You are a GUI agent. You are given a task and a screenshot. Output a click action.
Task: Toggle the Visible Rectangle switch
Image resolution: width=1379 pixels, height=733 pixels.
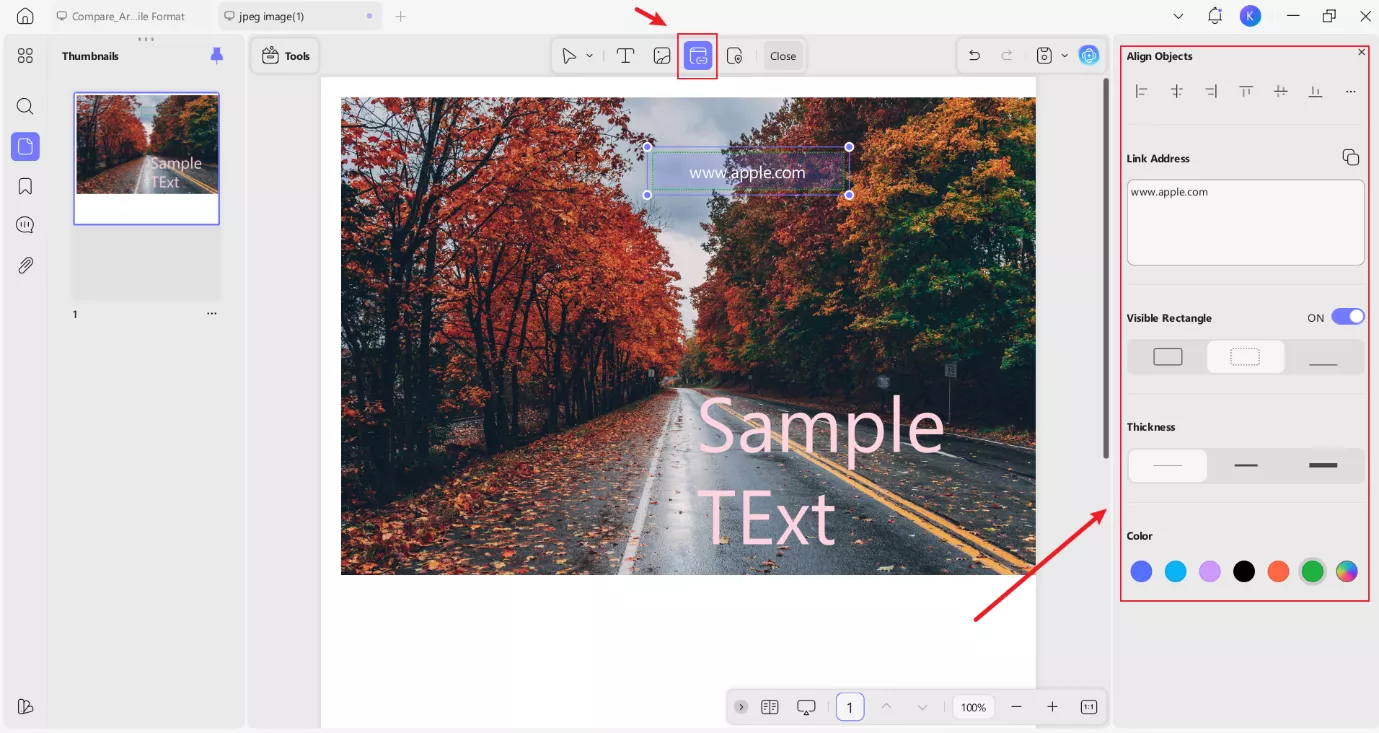(1347, 317)
